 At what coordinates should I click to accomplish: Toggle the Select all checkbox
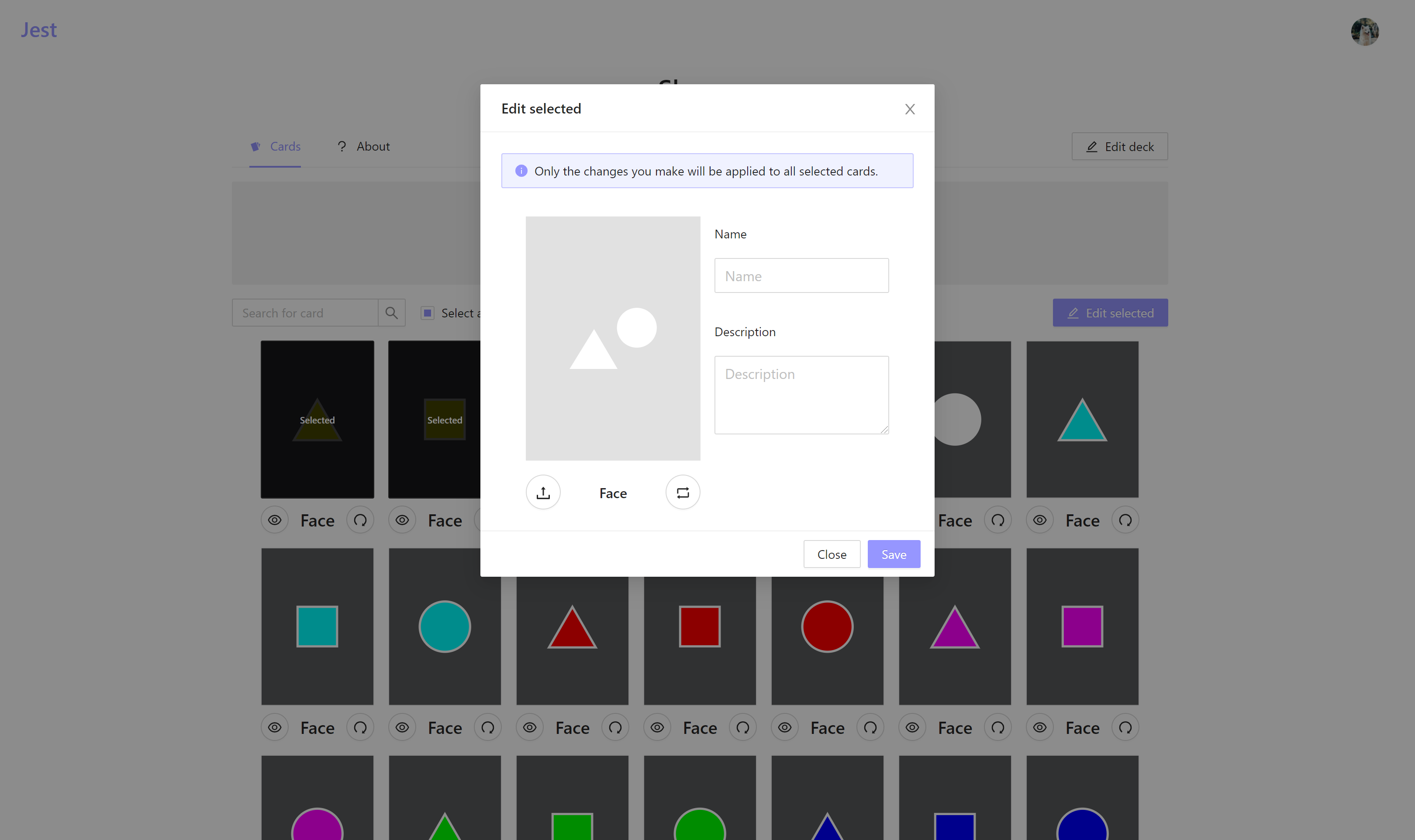point(428,313)
